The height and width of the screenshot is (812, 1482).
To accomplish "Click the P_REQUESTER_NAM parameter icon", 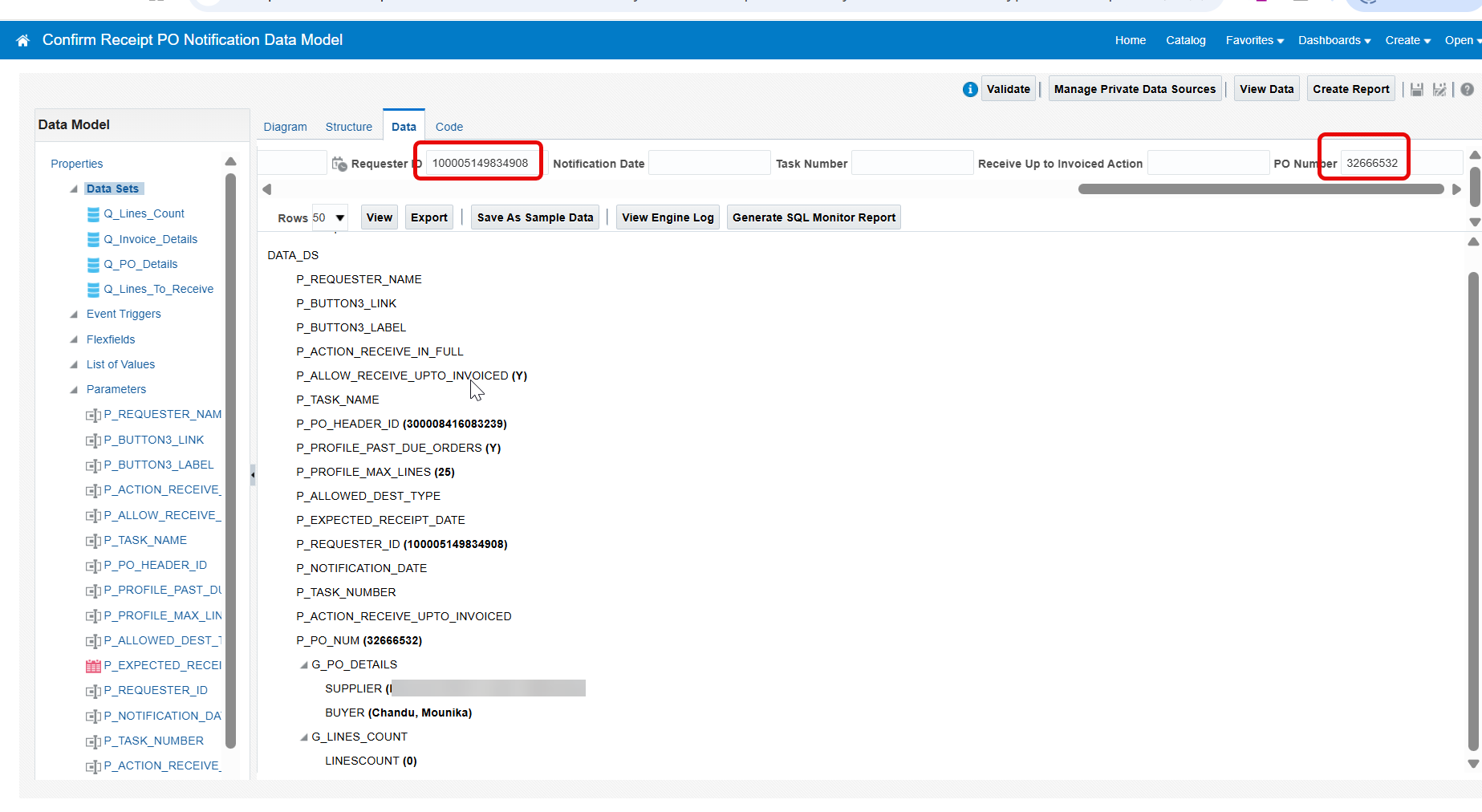I will click(x=93, y=415).
